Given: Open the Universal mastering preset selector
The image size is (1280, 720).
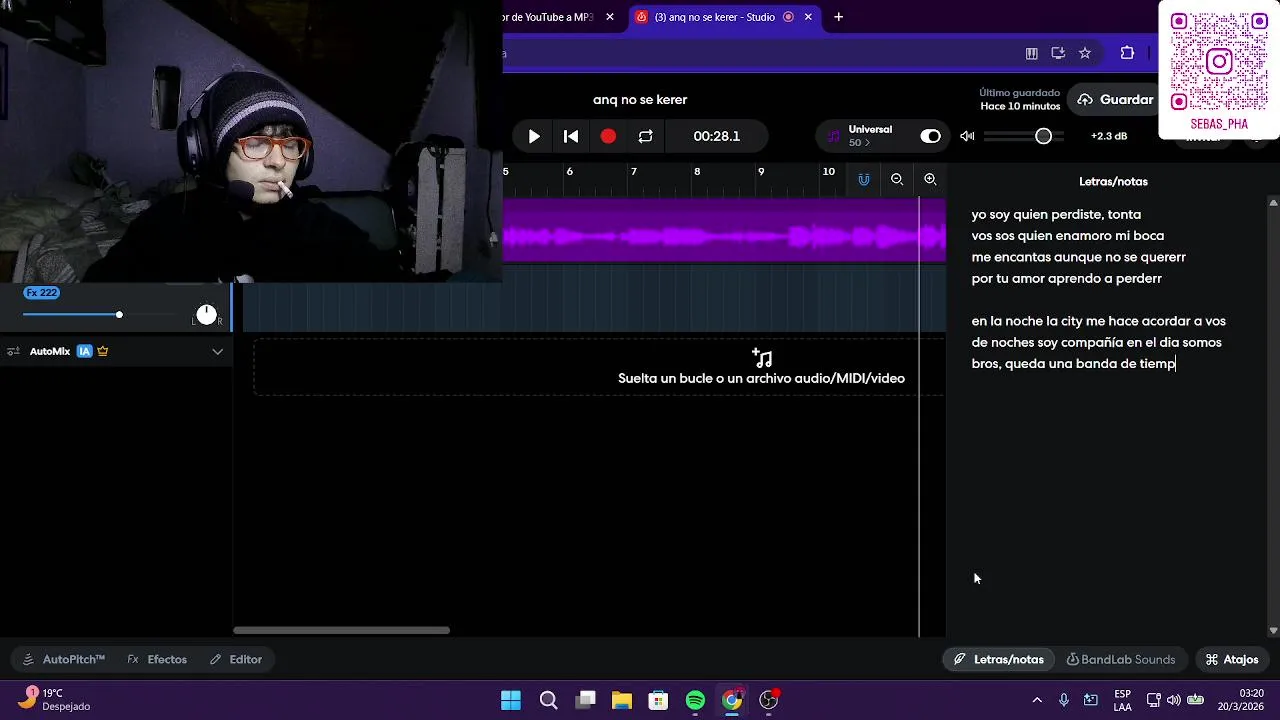Looking at the screenshot, I should coord(868,136).
